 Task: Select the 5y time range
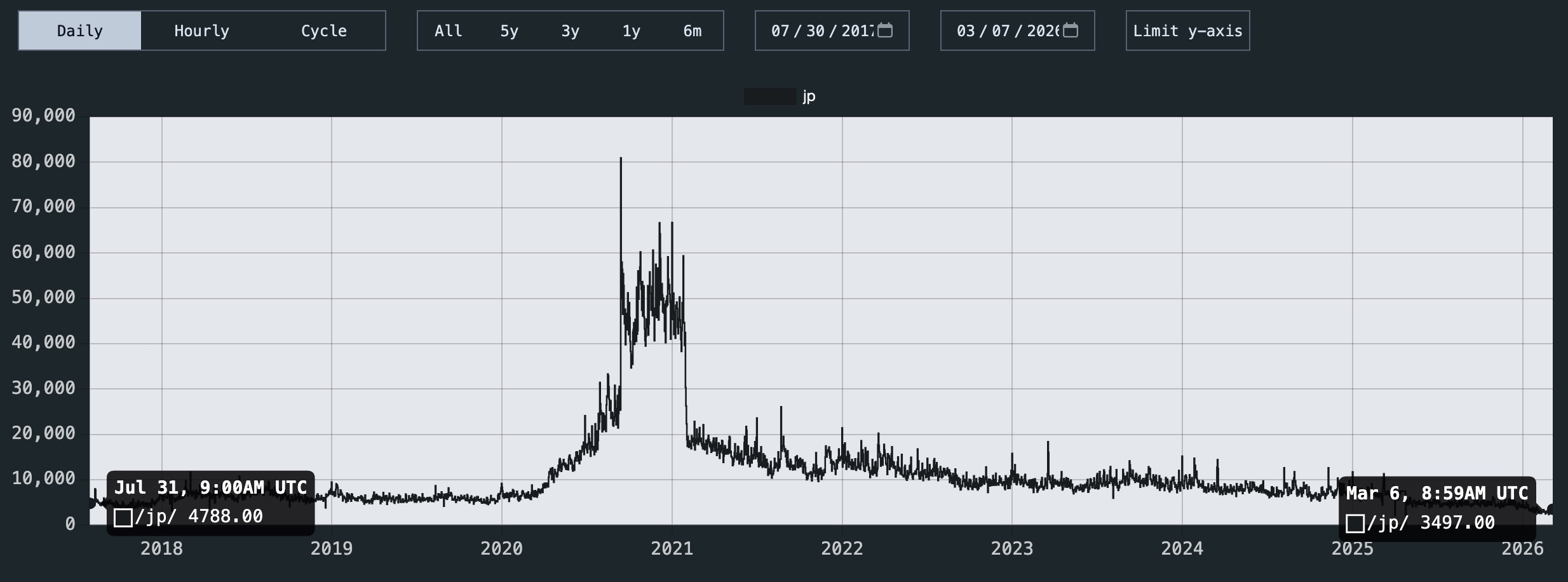click(509, 30)
